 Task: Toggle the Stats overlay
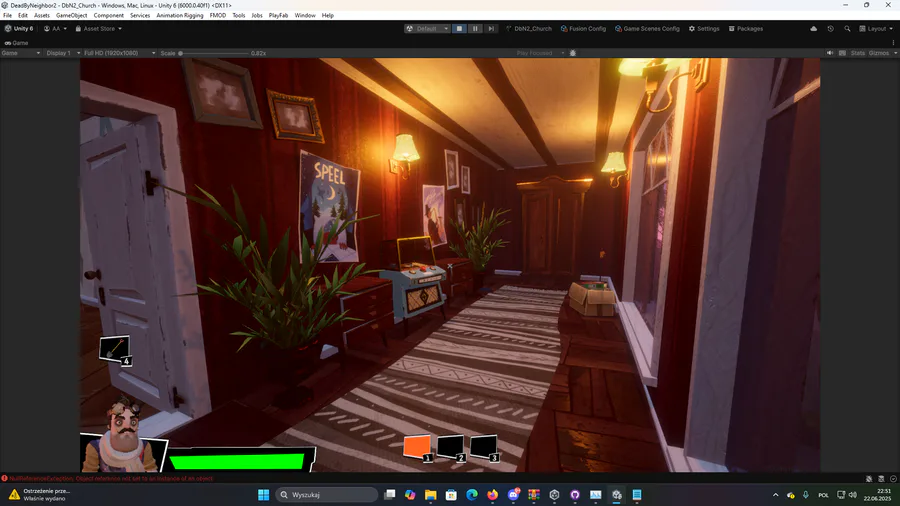pyautogui.click(x=858, y=53)
